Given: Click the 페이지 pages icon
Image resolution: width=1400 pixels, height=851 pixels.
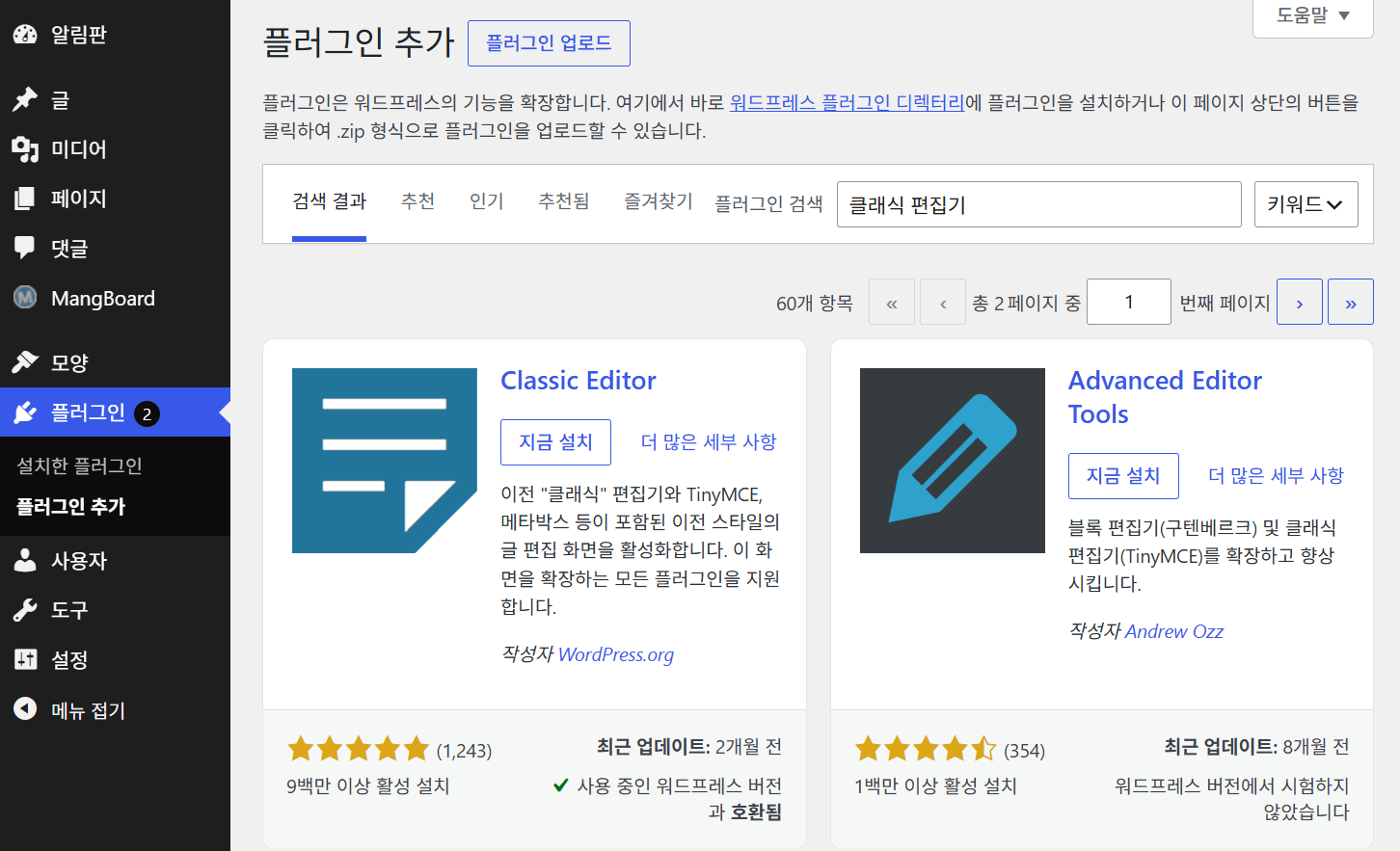Looking at the screenshot, I should tap(25, 199).
